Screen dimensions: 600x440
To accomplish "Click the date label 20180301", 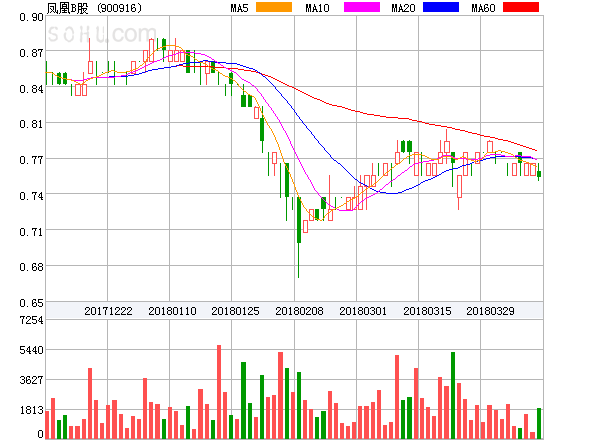I will pos(363,311).
